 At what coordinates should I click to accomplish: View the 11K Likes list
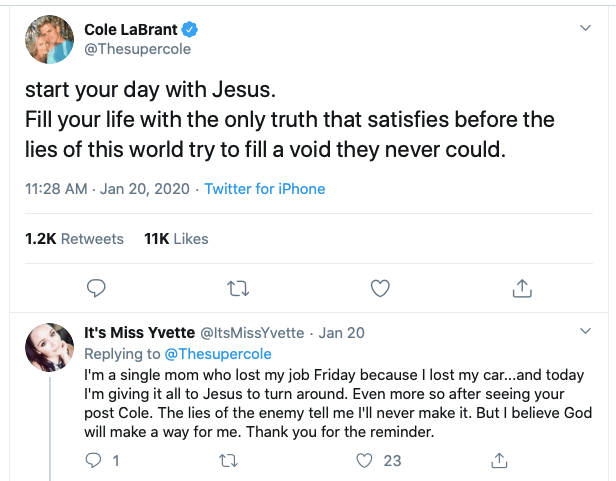[176, 239]
